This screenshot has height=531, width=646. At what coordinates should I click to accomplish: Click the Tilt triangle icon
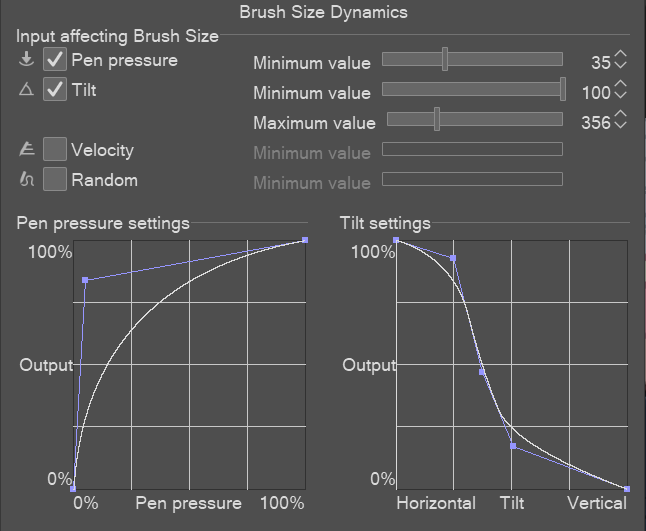(26, 89)
